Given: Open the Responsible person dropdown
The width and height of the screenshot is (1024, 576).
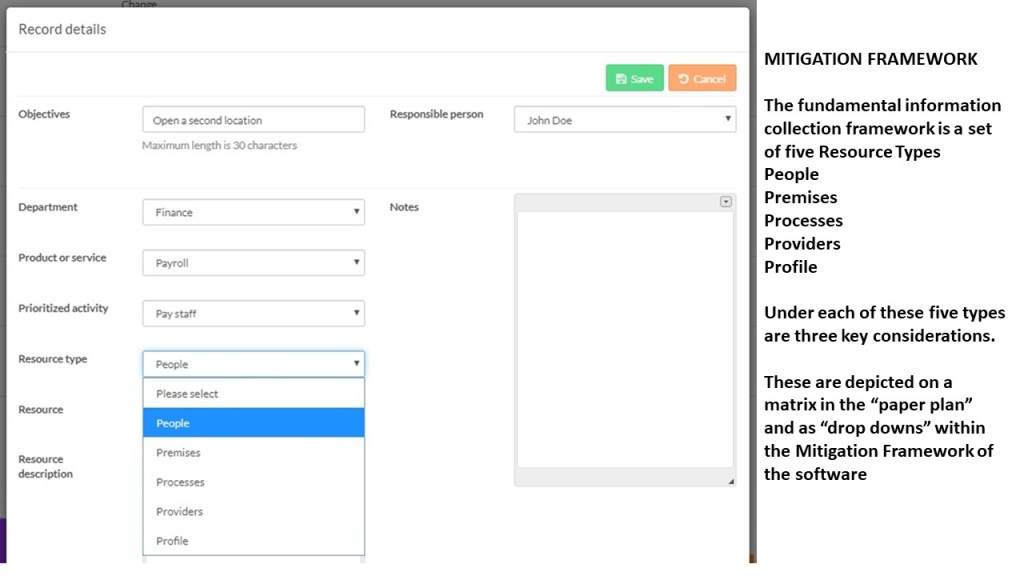Looking at the screenshot, I should coord(624,120).
